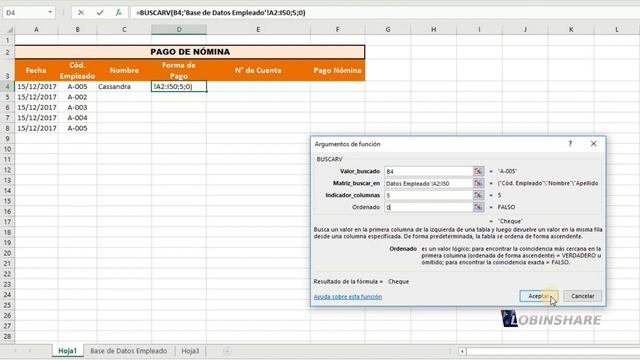This screenshot has width=640, height=360.
Task: Select date 15/12/2017 in row 7
Action: (x=36, y=118)
